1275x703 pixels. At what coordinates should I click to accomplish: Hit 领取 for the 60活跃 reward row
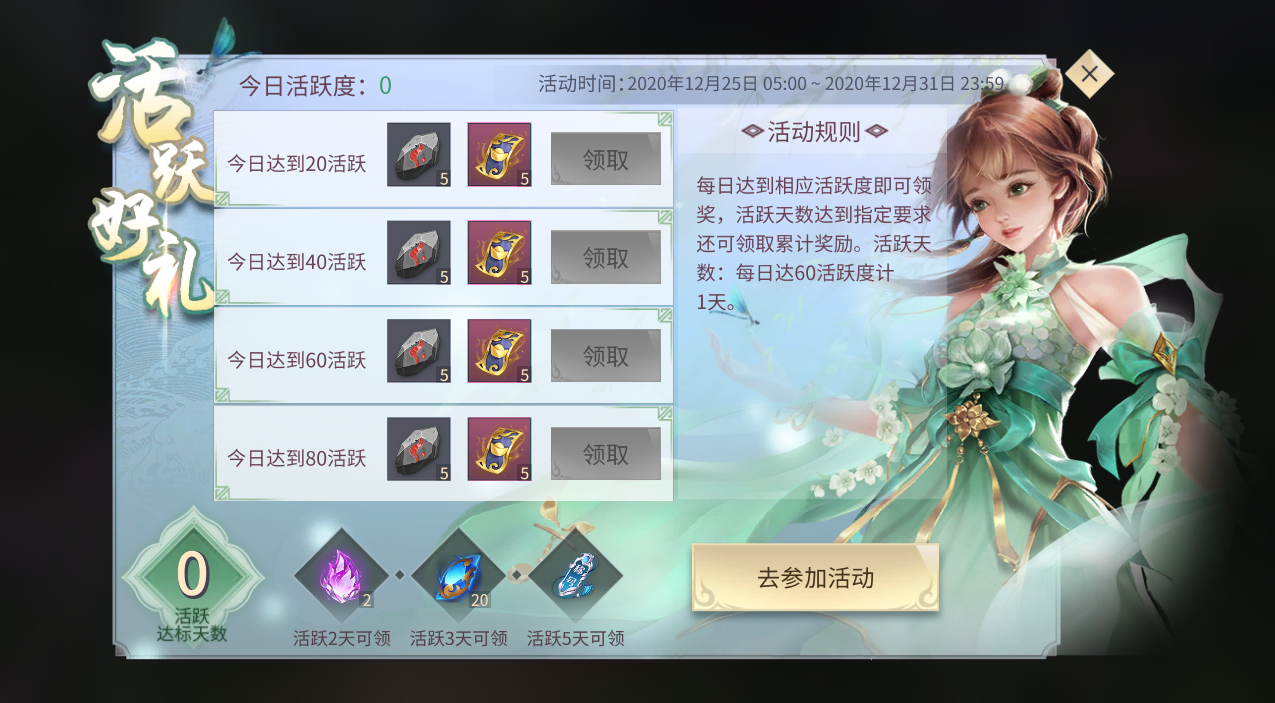pos(606,355)
